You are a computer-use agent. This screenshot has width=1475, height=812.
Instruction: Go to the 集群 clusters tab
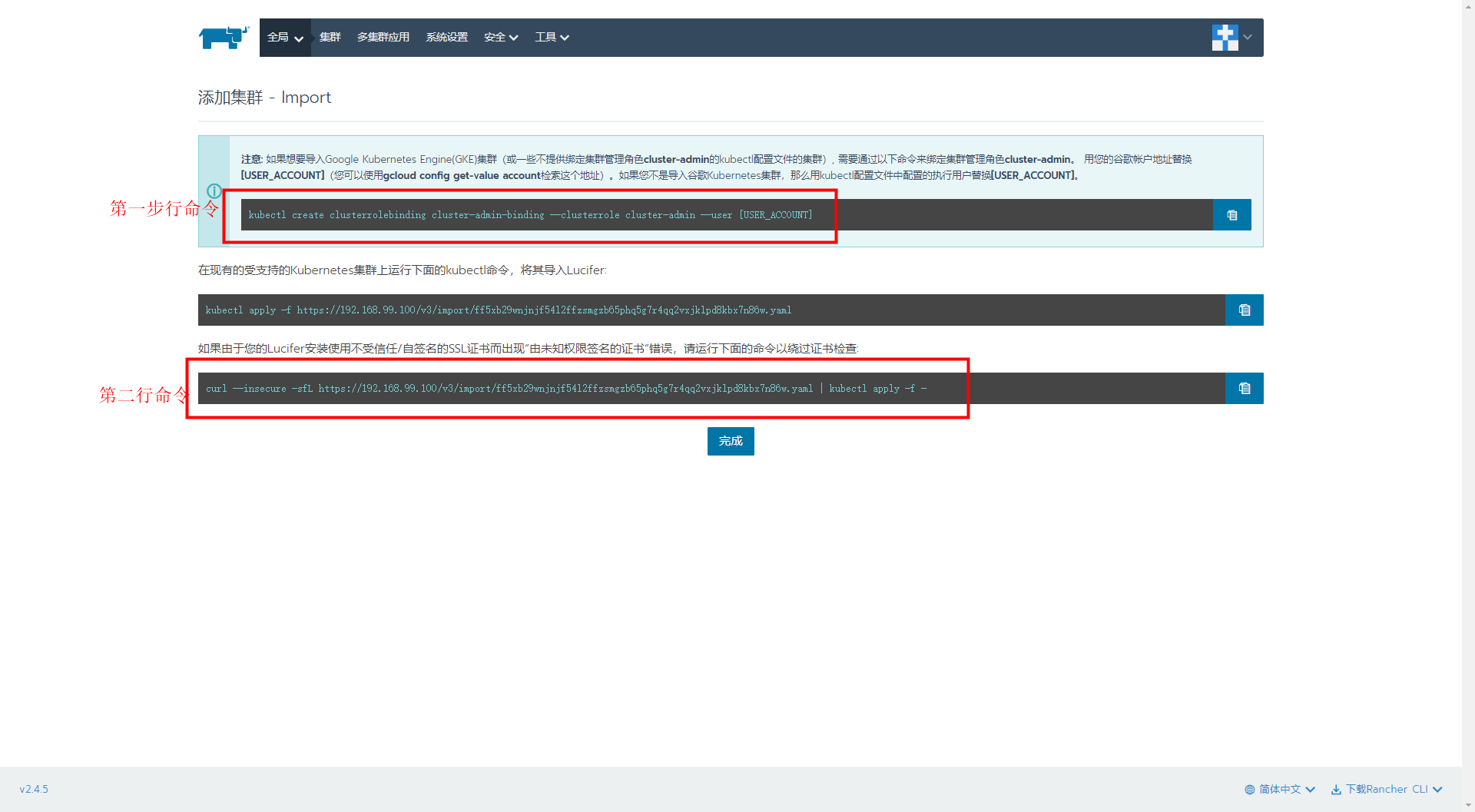pyautogui.click(x=330, y=38)
